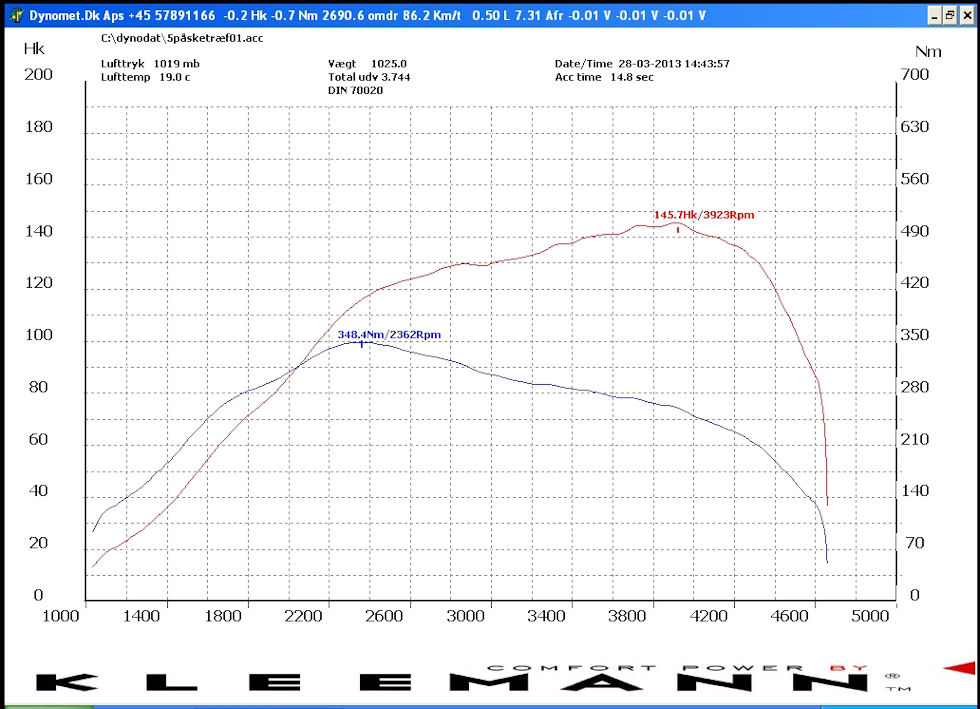Click the Acc time 14.8 sec reading
The height and width of the screenshot is (709, 980).
604,77
